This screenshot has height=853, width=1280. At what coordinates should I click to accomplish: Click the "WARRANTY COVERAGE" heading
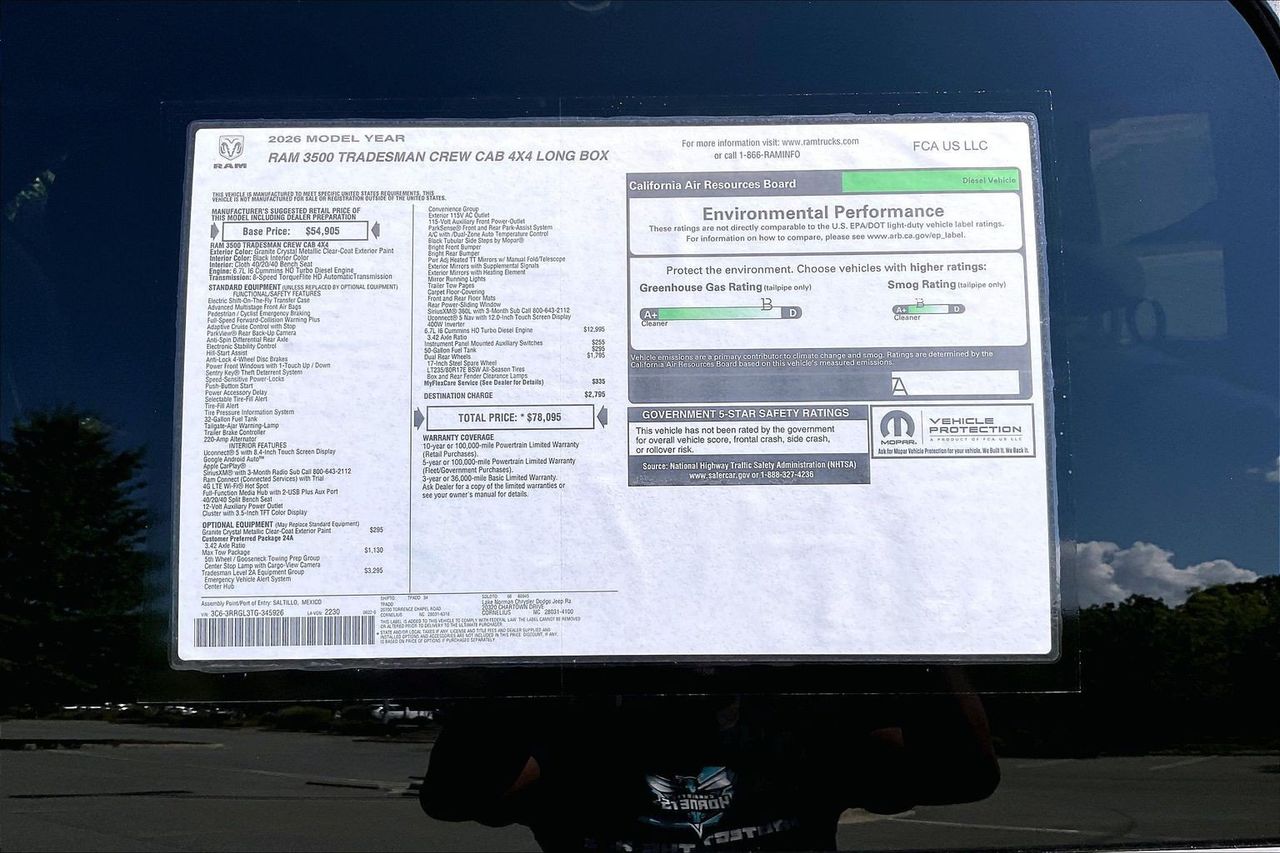(458, 437)
